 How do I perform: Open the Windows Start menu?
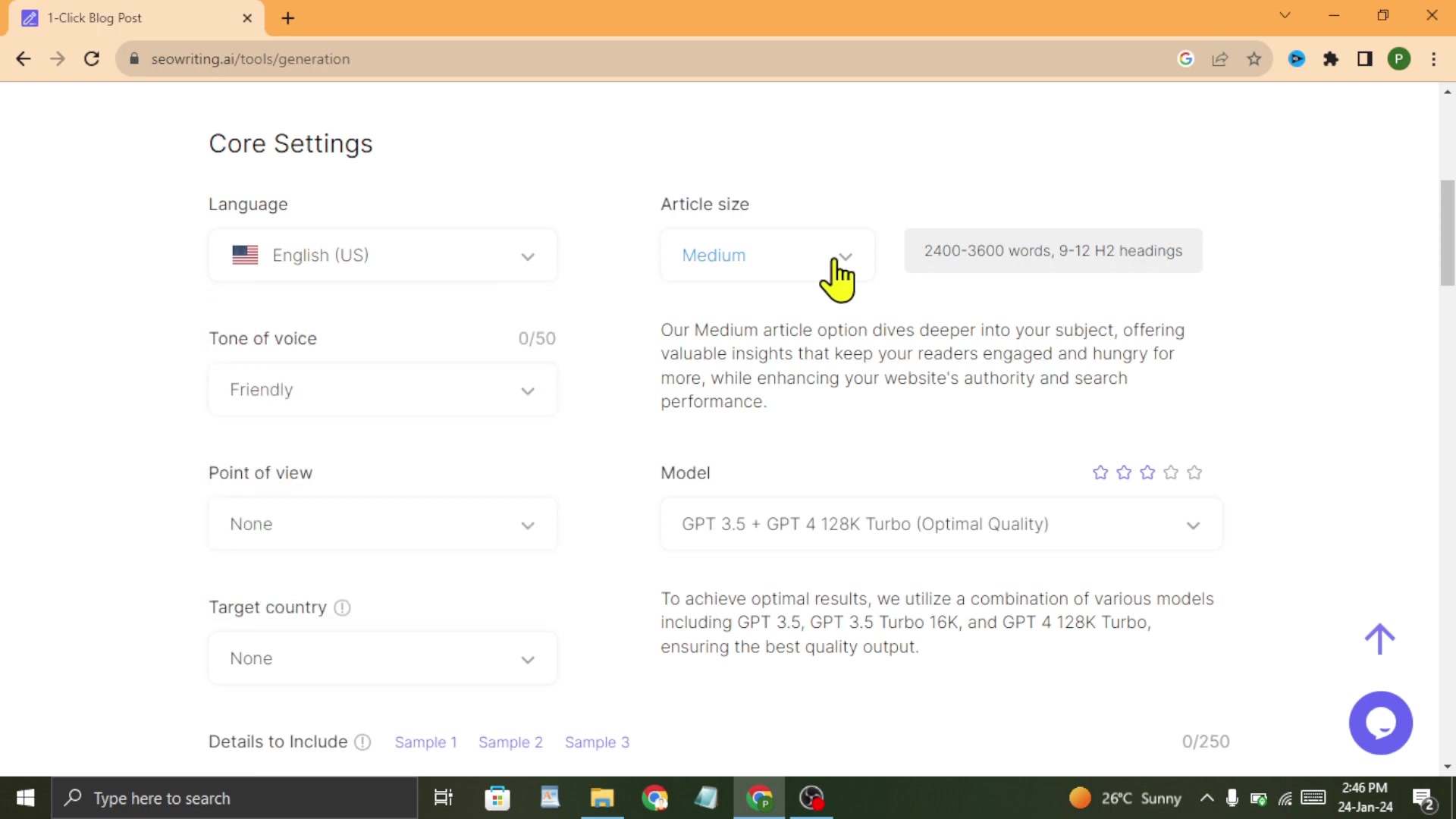[x=25, y=798]
